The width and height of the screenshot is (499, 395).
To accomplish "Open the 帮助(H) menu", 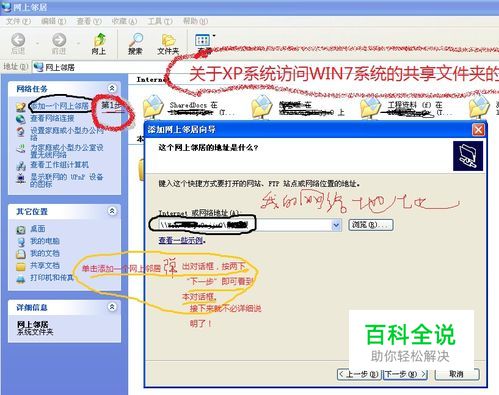I will point(195,21).
